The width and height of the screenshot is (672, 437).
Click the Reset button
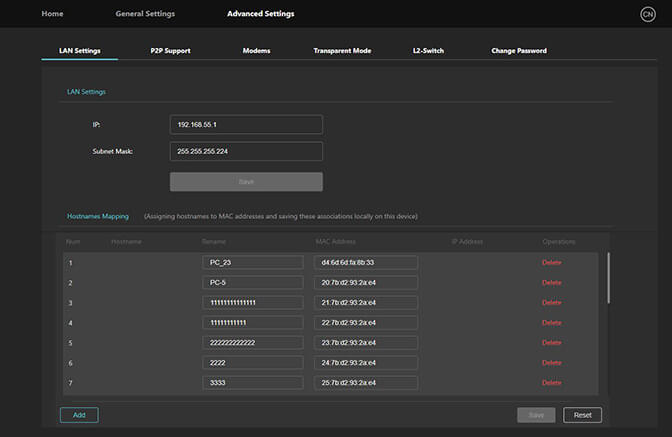coord(582,415)
